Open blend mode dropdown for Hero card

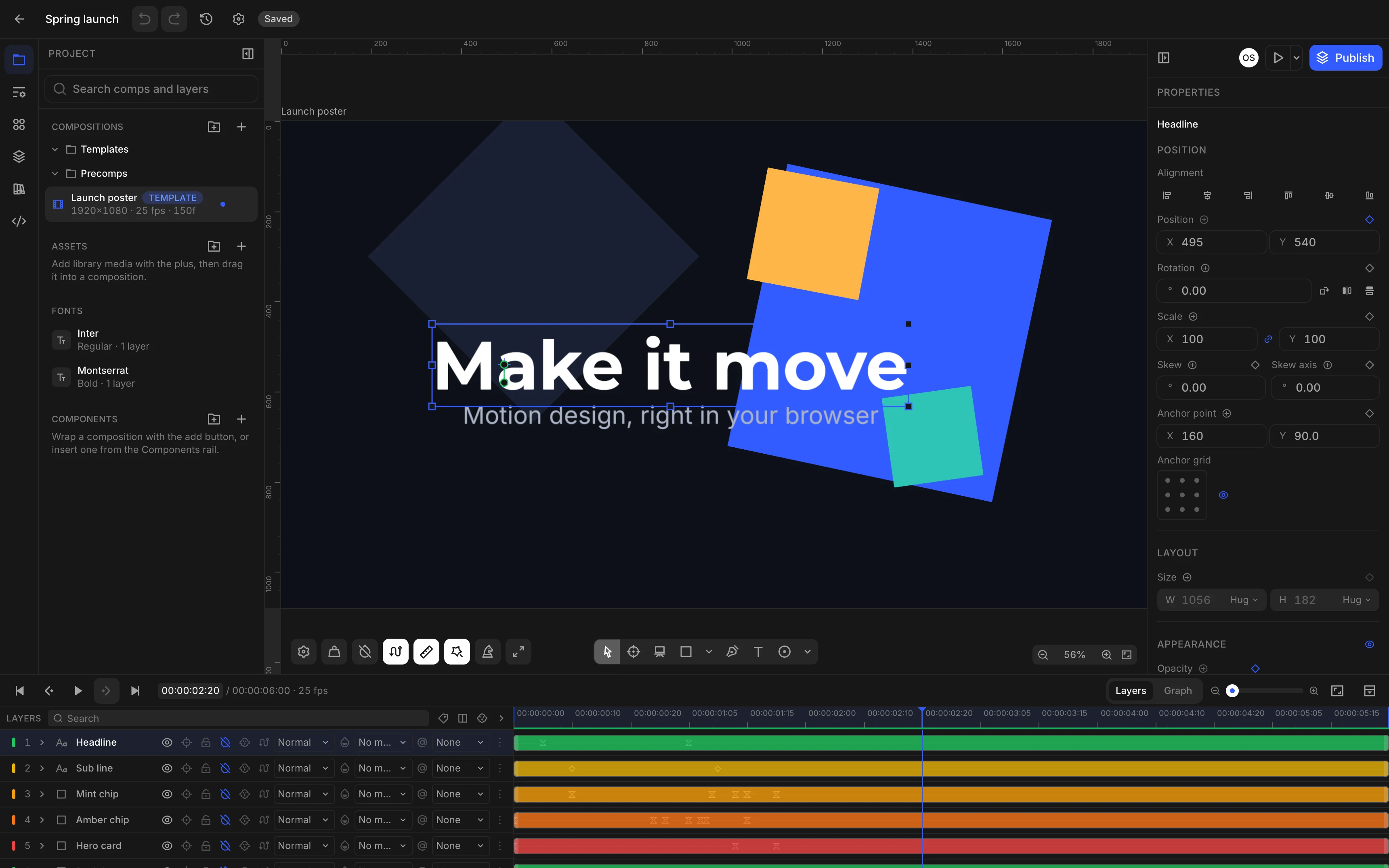[303, 846]
